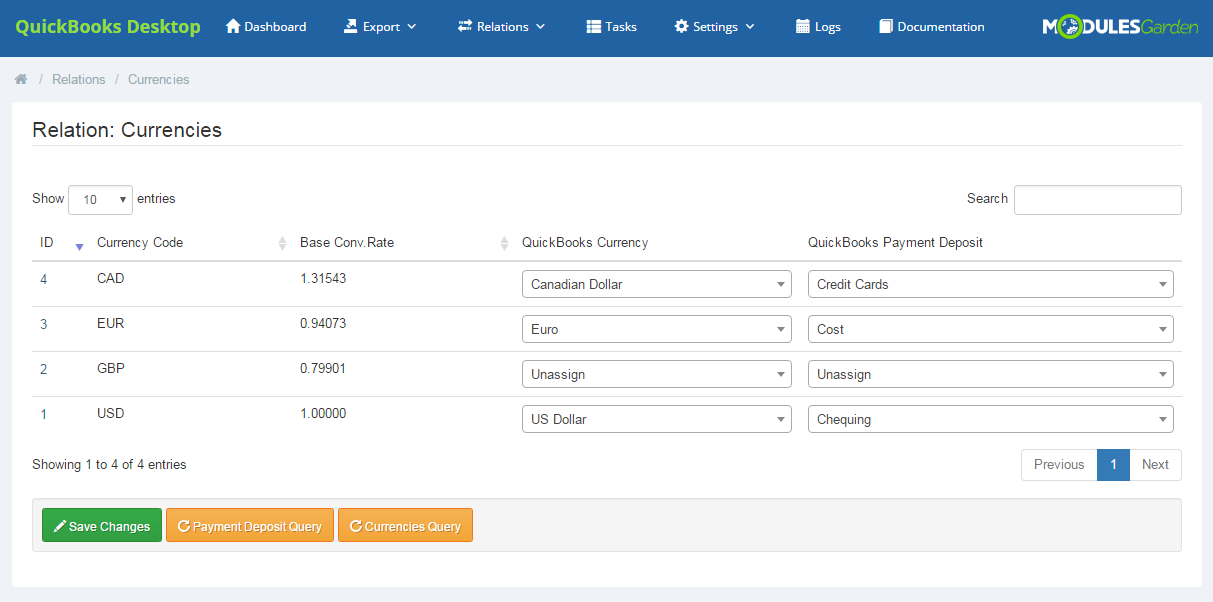Open CAD QuickBooks Currency dropdown
The image size is (1213, 602).
tap(657, 284)
